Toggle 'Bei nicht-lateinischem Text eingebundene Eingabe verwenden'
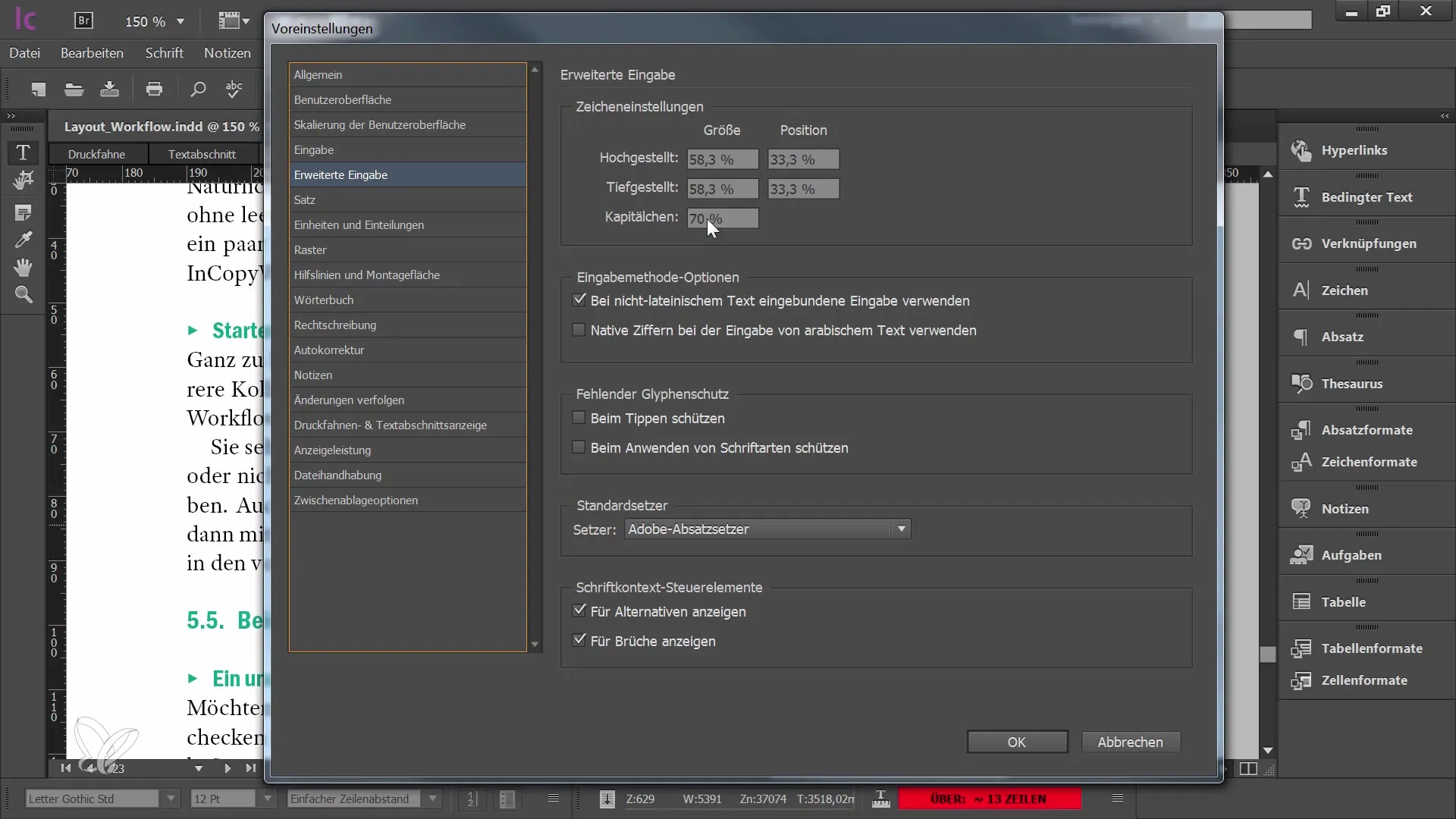This screenshot has width=1456, height=819. (x=580, y=300)
